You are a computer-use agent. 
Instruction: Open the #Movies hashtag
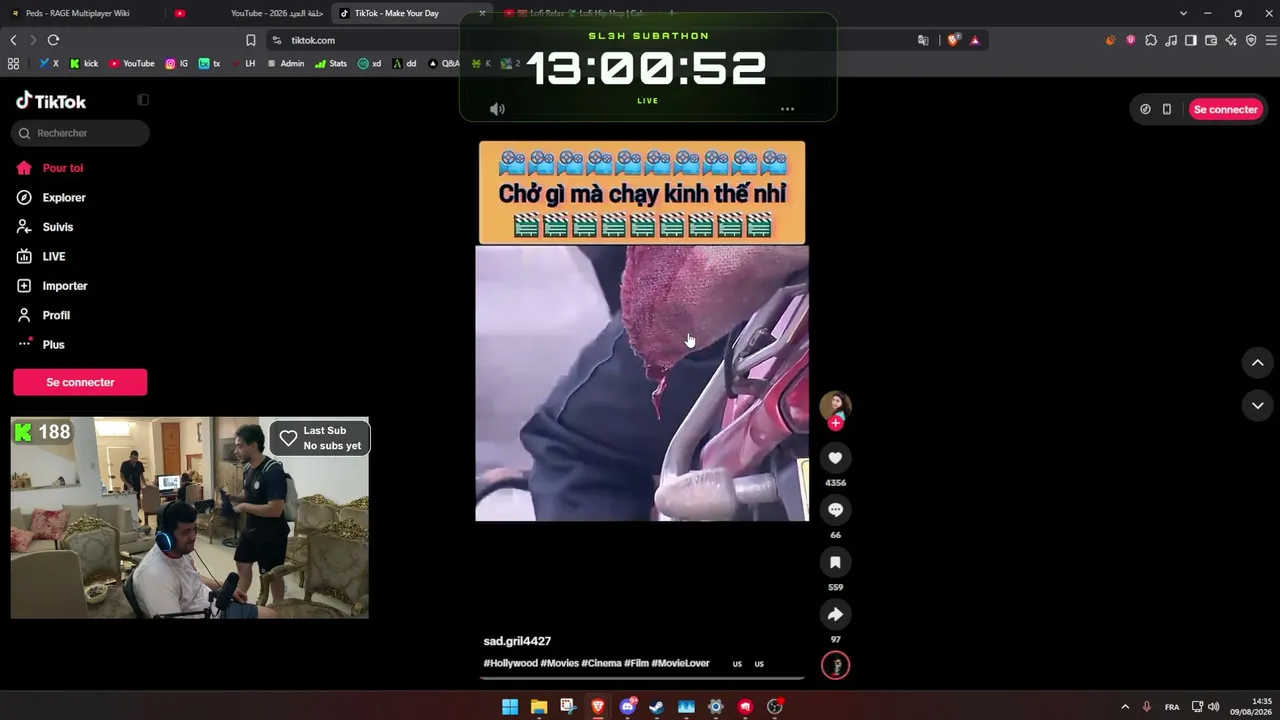560,663
